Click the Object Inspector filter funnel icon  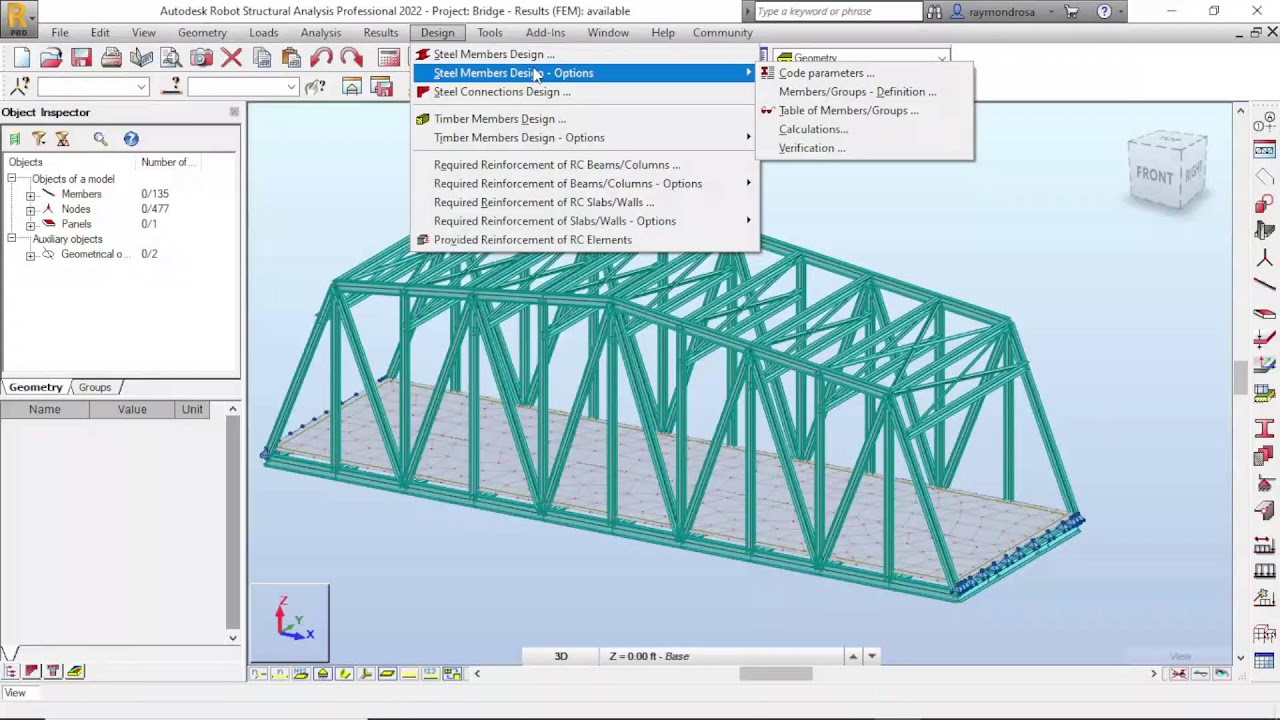click(x=38, y=139)
